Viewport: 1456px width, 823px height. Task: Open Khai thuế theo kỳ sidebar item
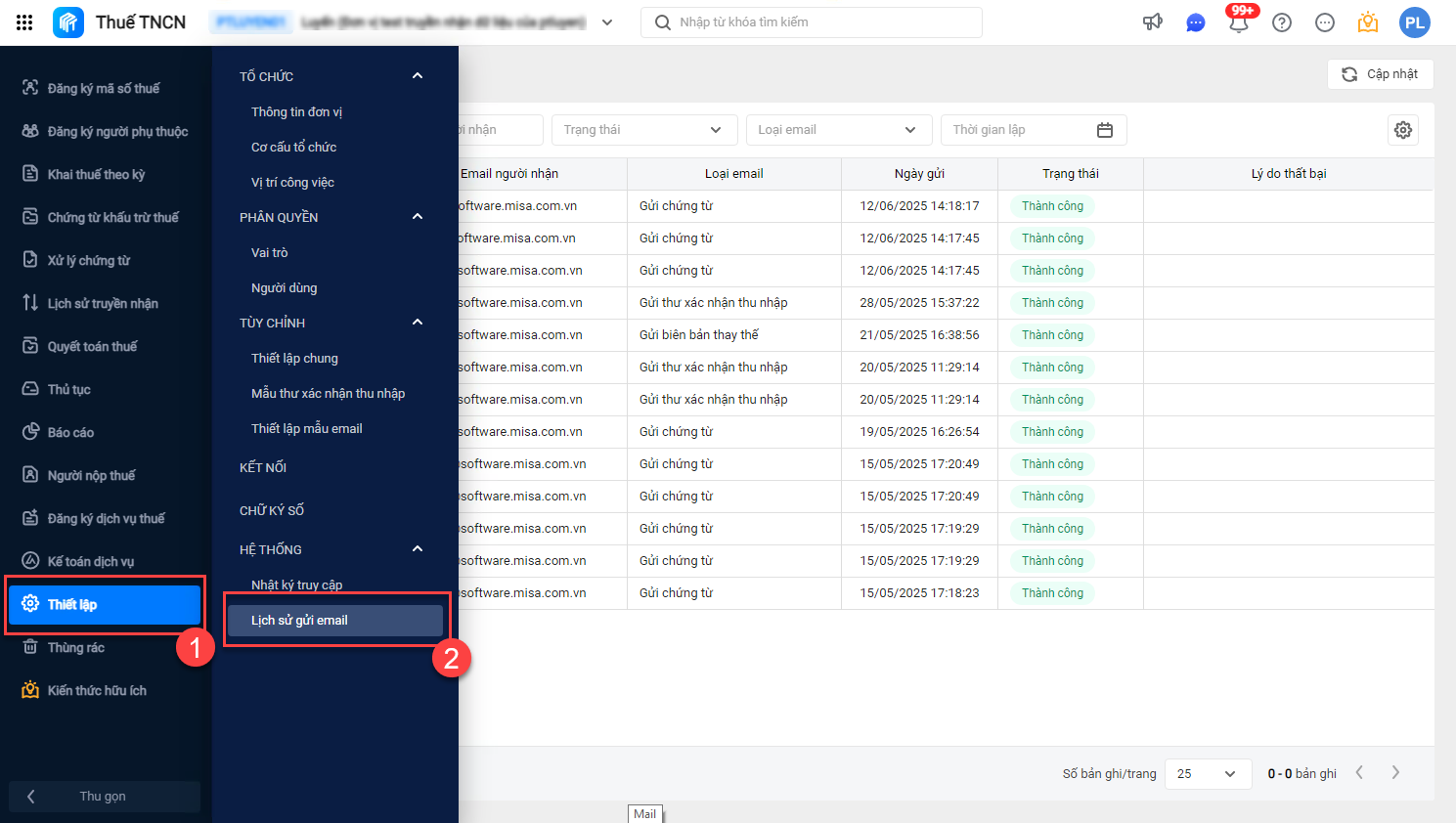click(x=105, y=174)
